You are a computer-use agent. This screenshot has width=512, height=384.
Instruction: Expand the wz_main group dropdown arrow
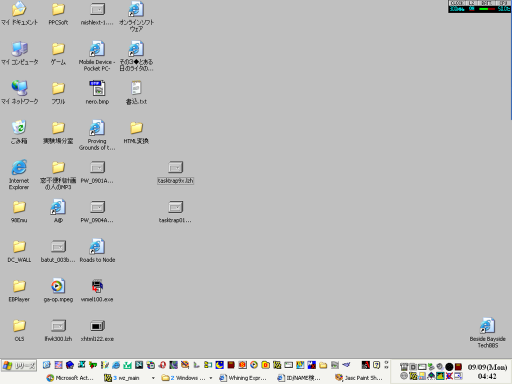pos(153,378)
